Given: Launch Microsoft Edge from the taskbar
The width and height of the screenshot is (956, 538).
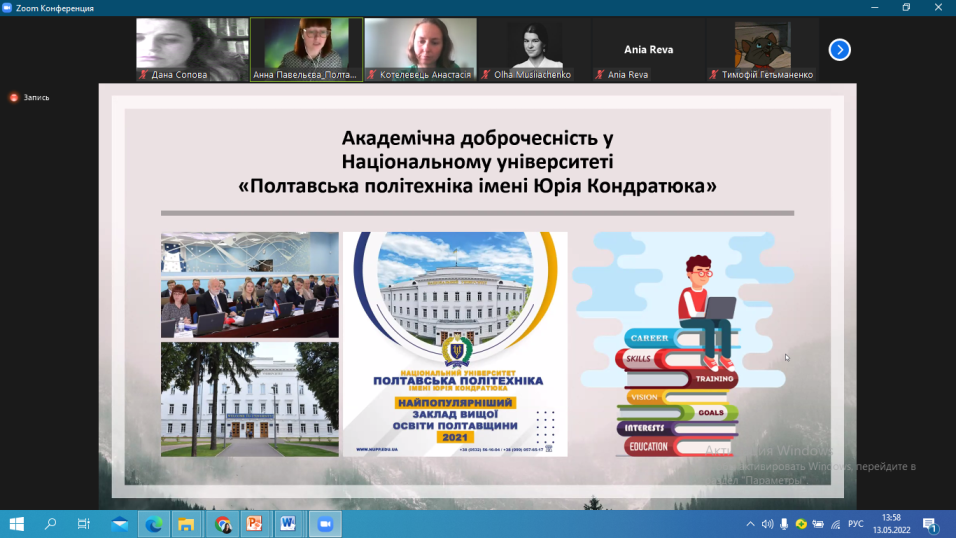Looking at the screenshot, I should click(153, 523).
